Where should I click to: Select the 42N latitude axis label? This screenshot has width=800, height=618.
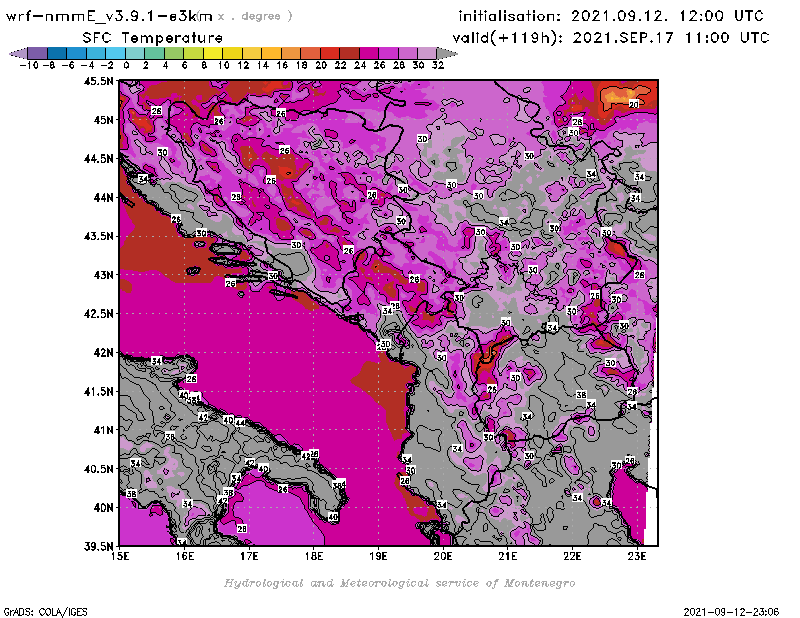point(101,352)
